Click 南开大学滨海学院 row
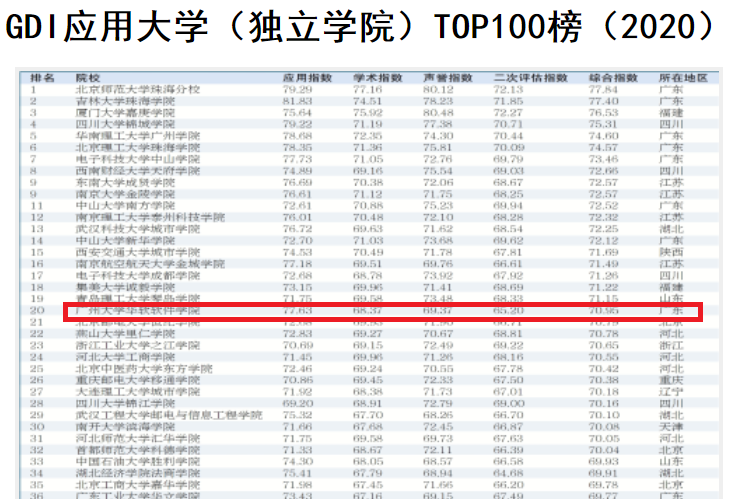Image resolution: width=729 pixels, height=499 pixels. pos(124,425)
